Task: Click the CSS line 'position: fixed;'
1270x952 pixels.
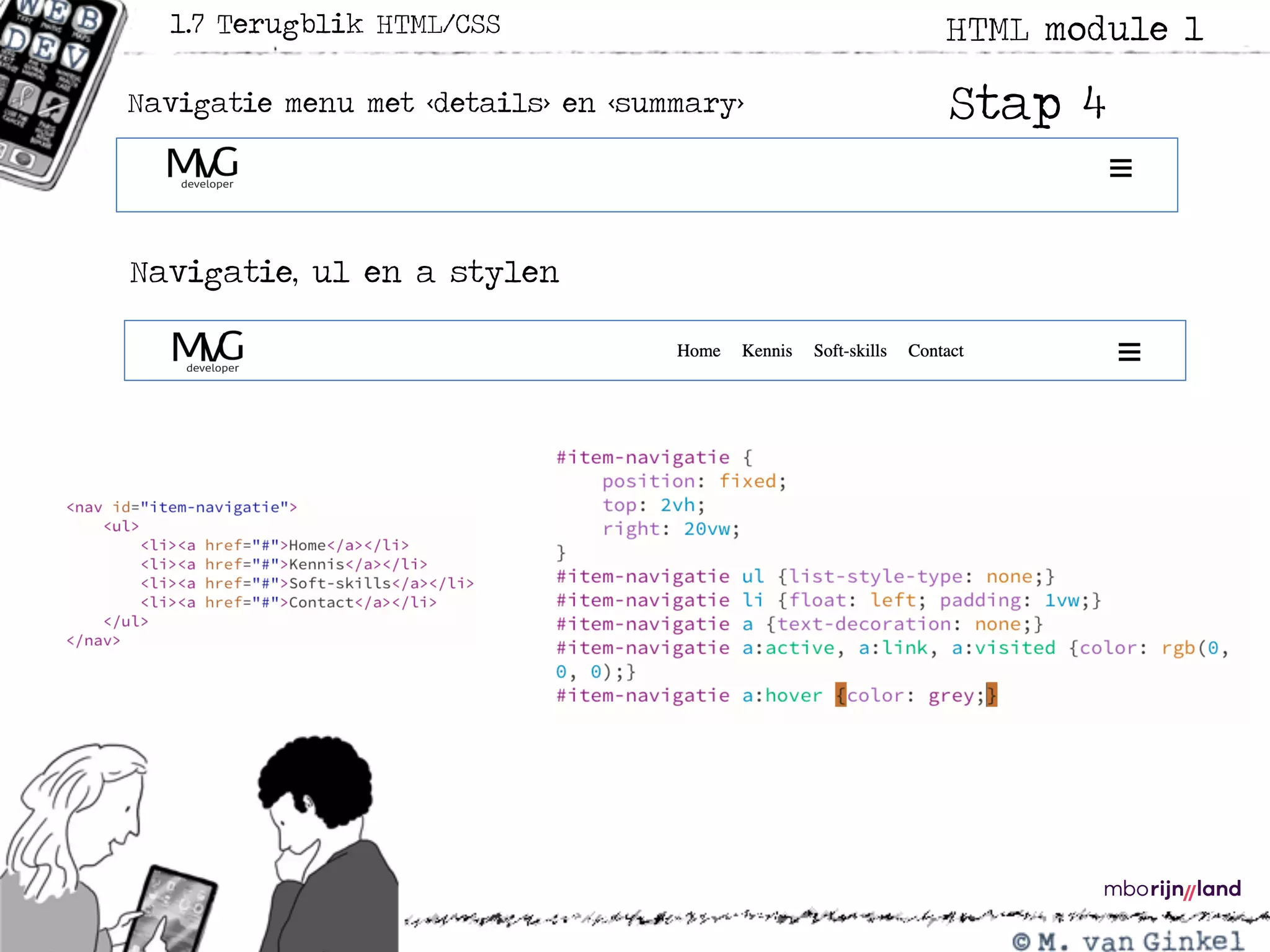Action: pyautogui.click(x=694, y=482)
